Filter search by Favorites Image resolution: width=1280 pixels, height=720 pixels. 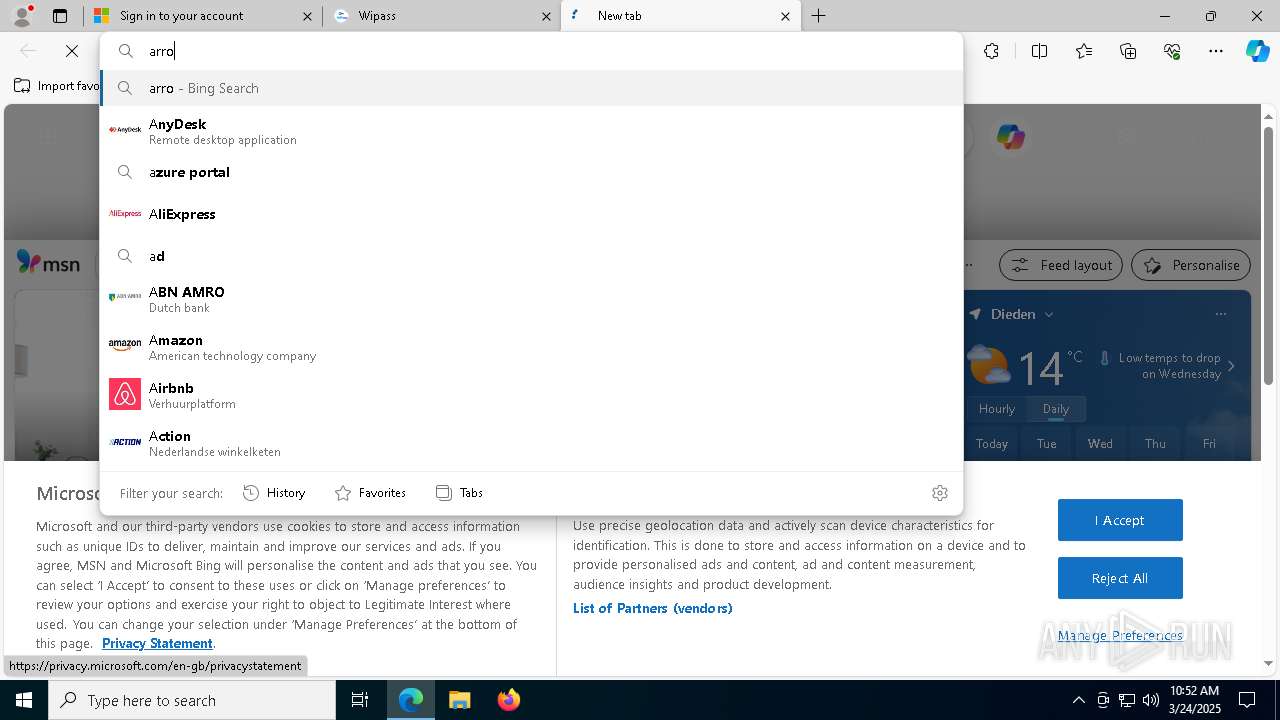[x=370, y=493]
